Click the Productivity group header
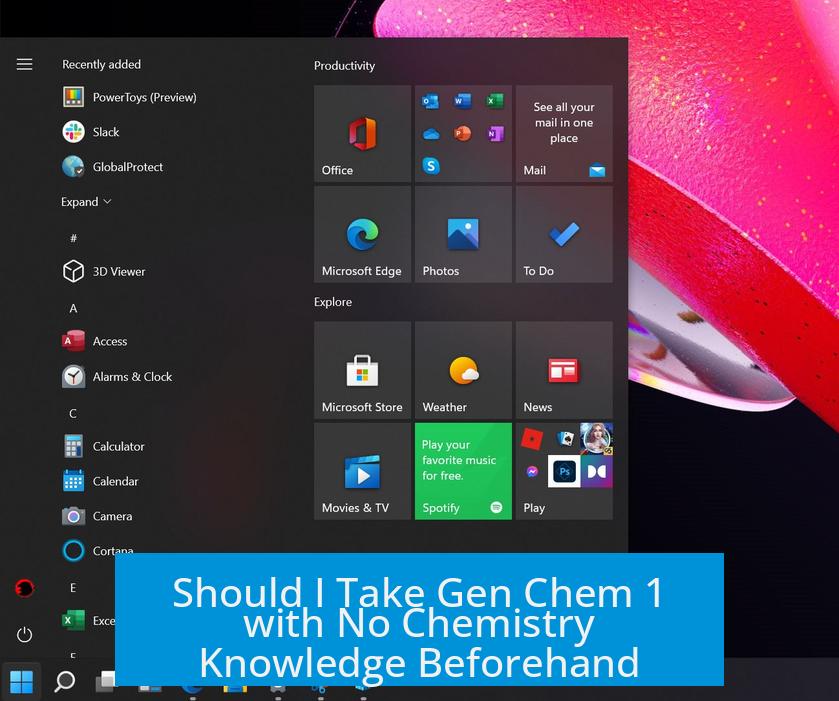This screenshot has width=839, height=701. pos(344,66)
